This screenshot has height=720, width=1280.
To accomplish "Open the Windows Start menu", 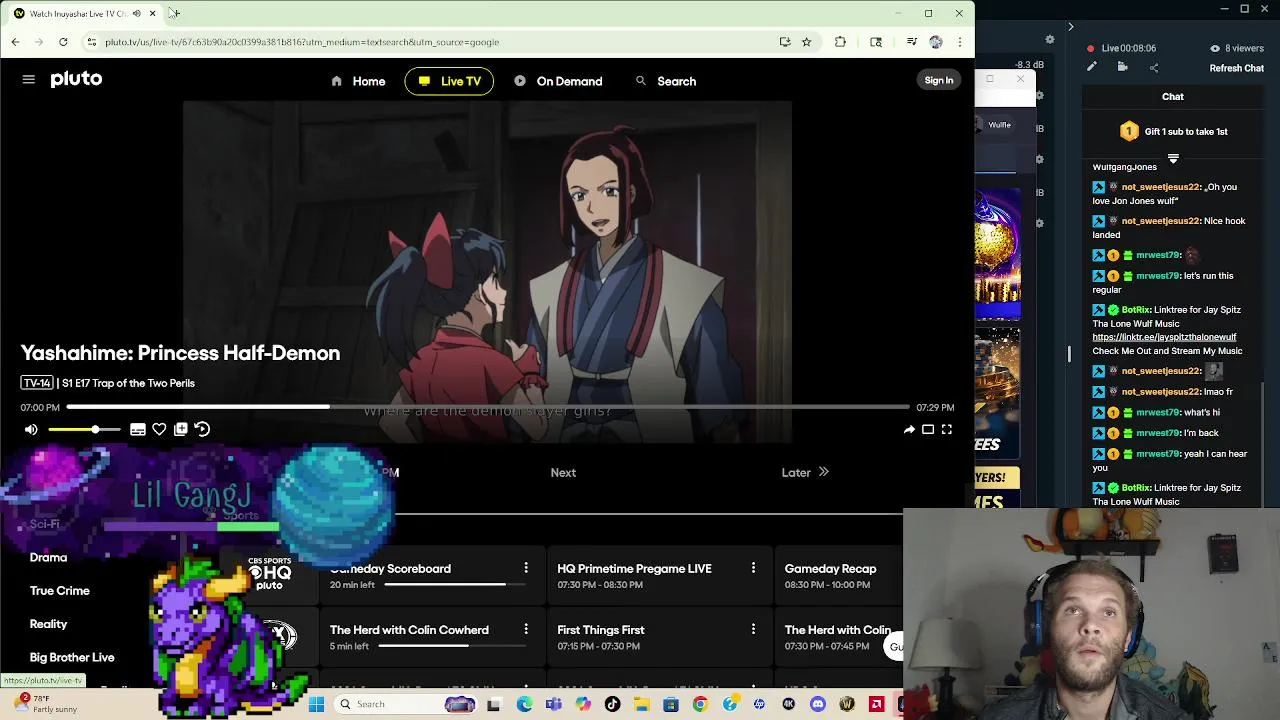I will pyautogui.click(x=316, y=704).
